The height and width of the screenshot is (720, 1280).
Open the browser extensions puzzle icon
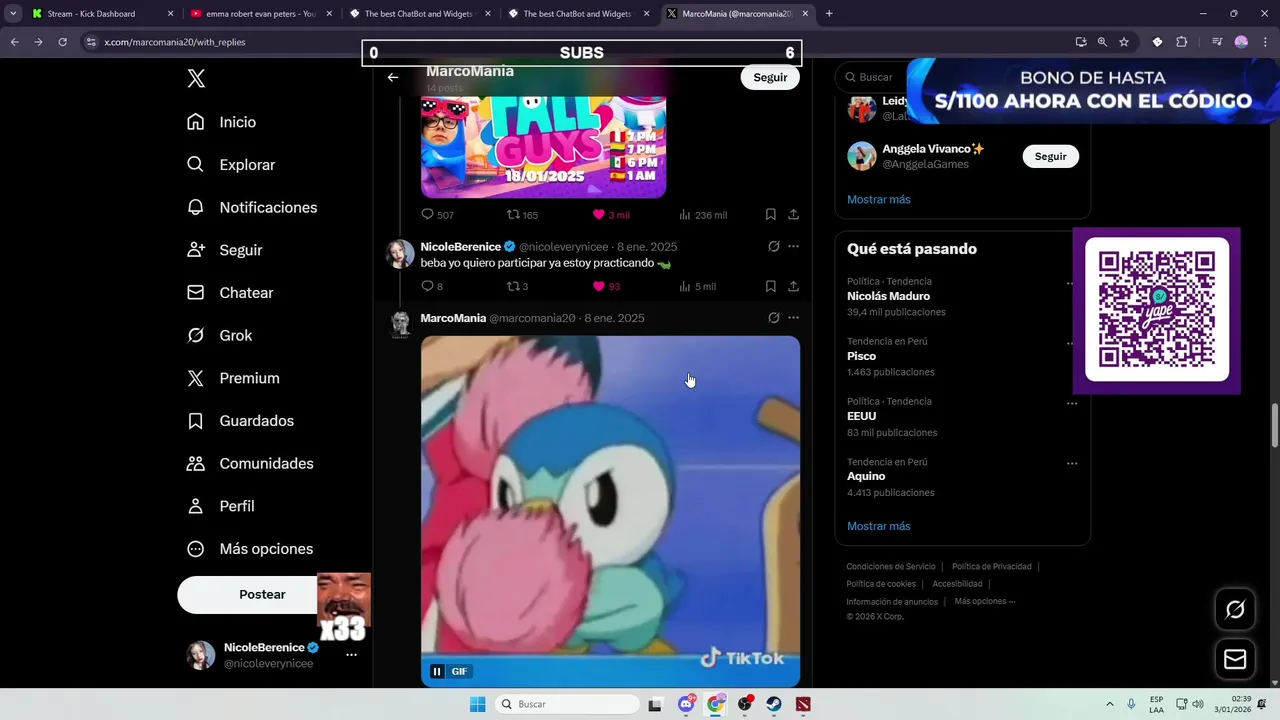(x=1182, y=42)
